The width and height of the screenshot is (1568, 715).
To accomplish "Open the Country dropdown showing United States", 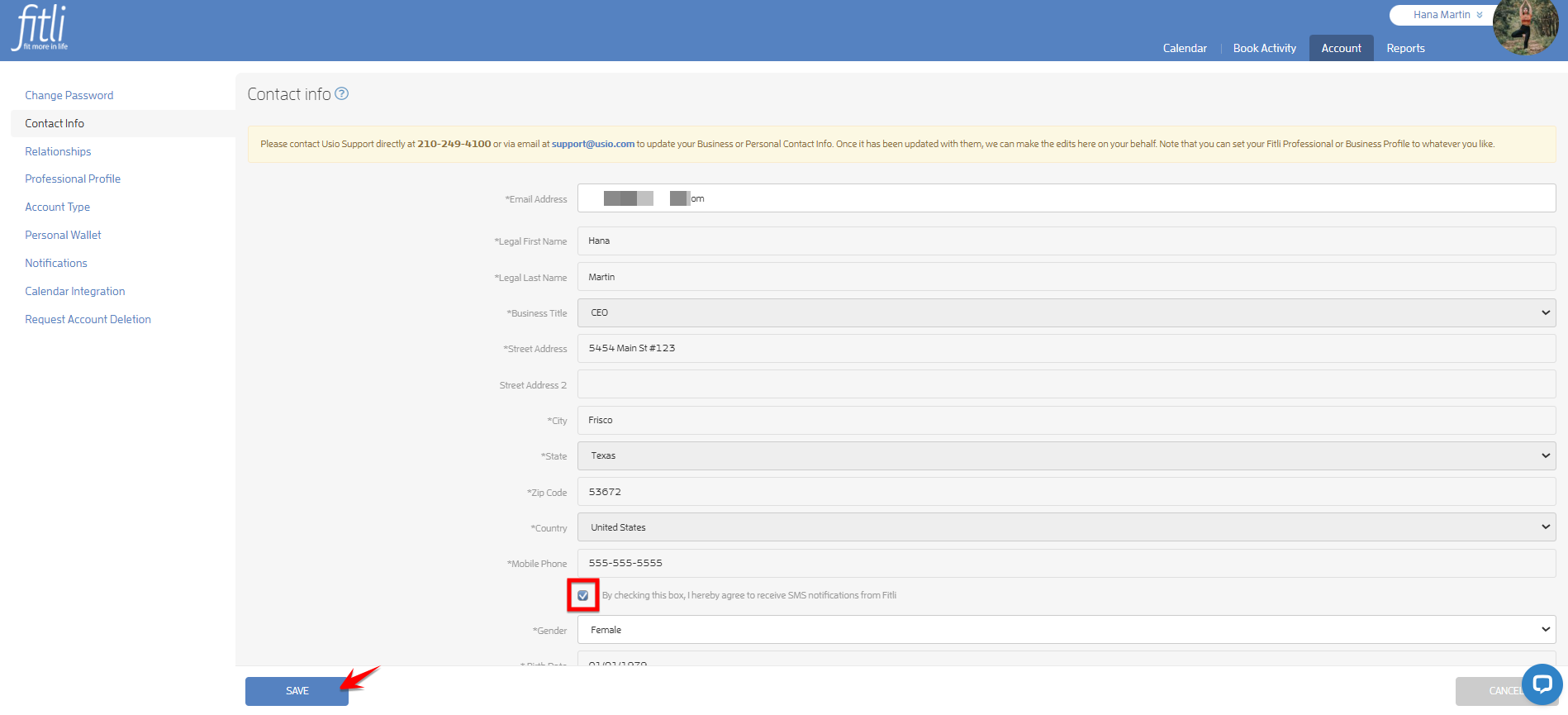I will [1067, 527].
